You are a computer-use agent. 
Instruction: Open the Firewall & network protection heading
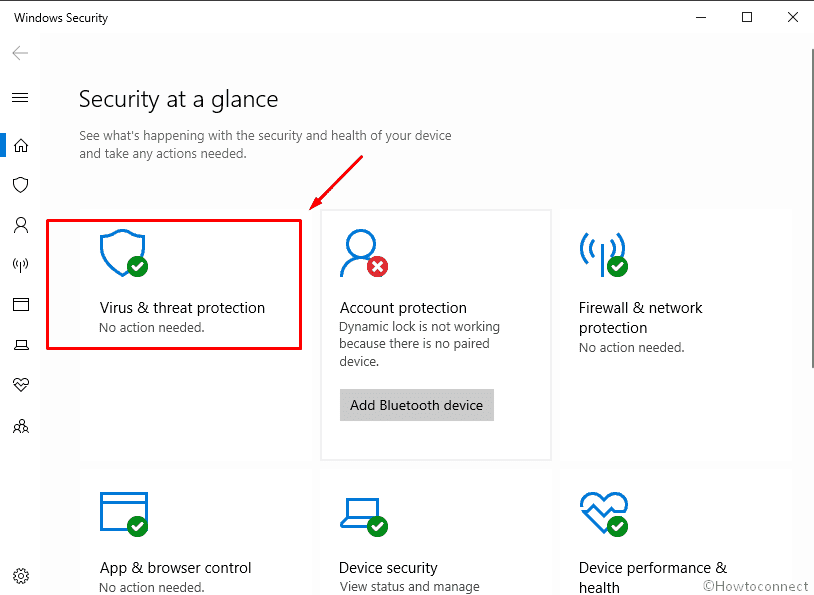pos(640,318)
